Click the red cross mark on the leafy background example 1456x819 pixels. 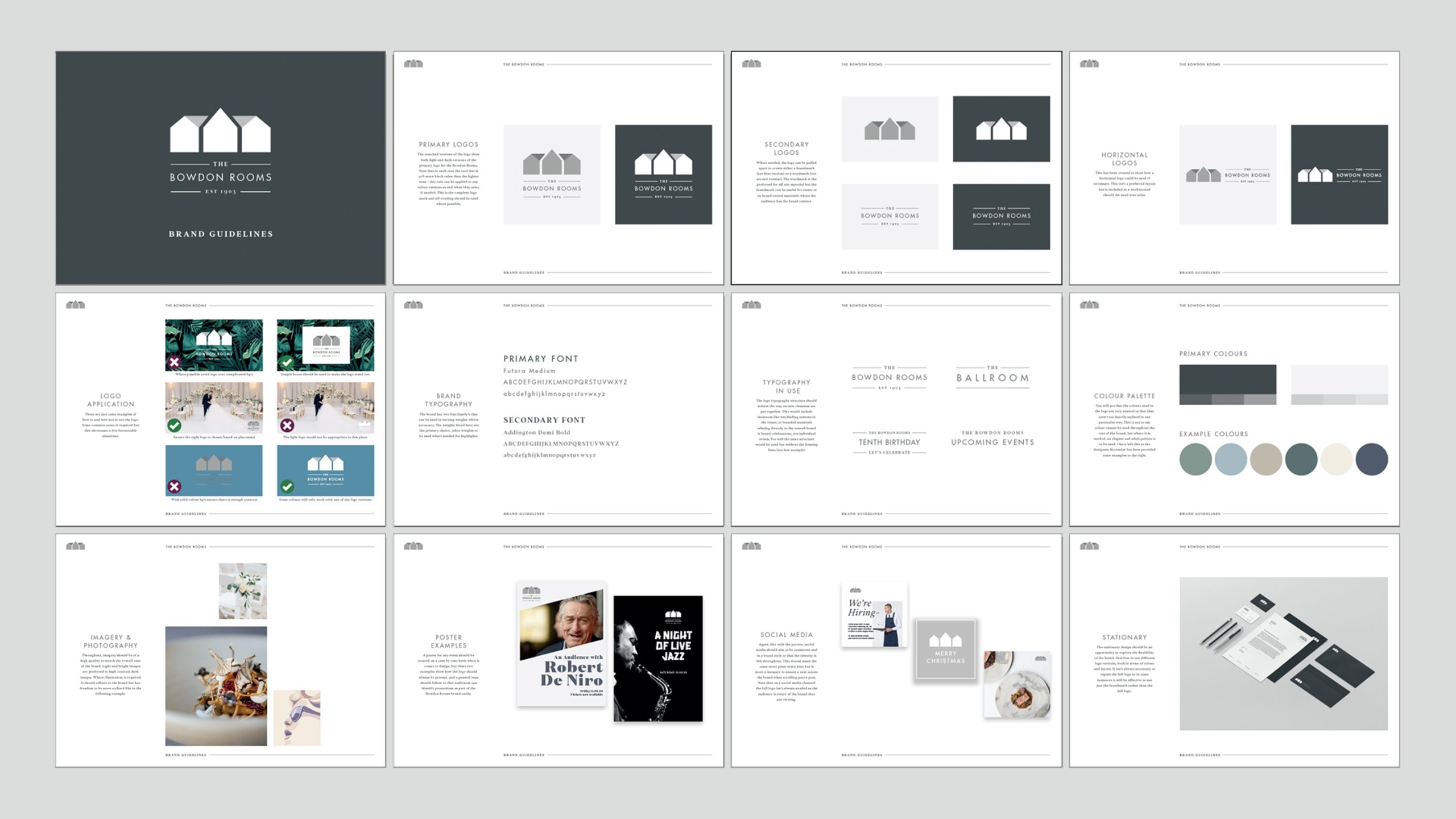[x=175, y=362]
